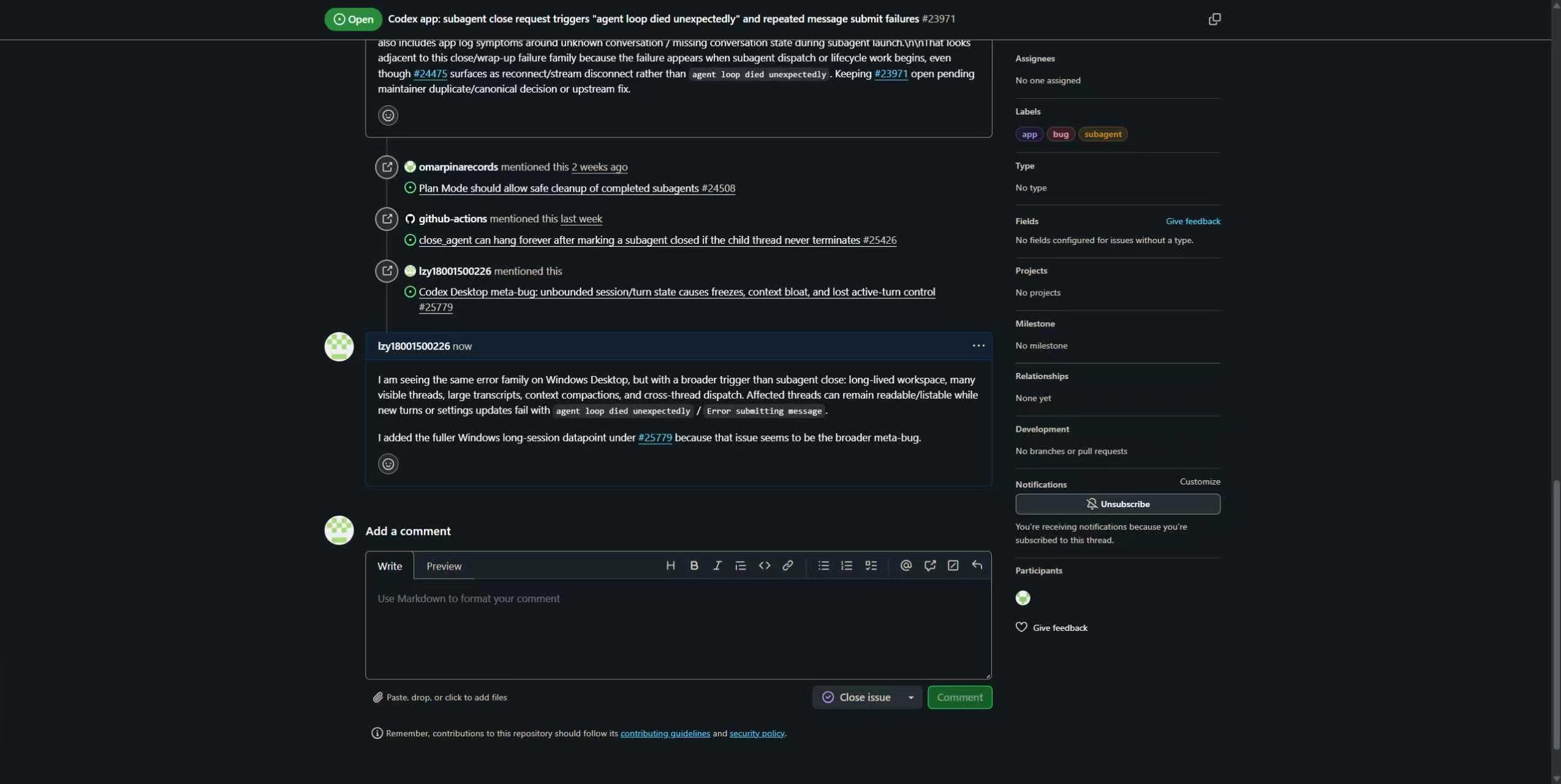The width and height of the screenshot is (1561, 784).
Task: Expand the Close issue dropdown arrow
Action: [x=910, y=697]
